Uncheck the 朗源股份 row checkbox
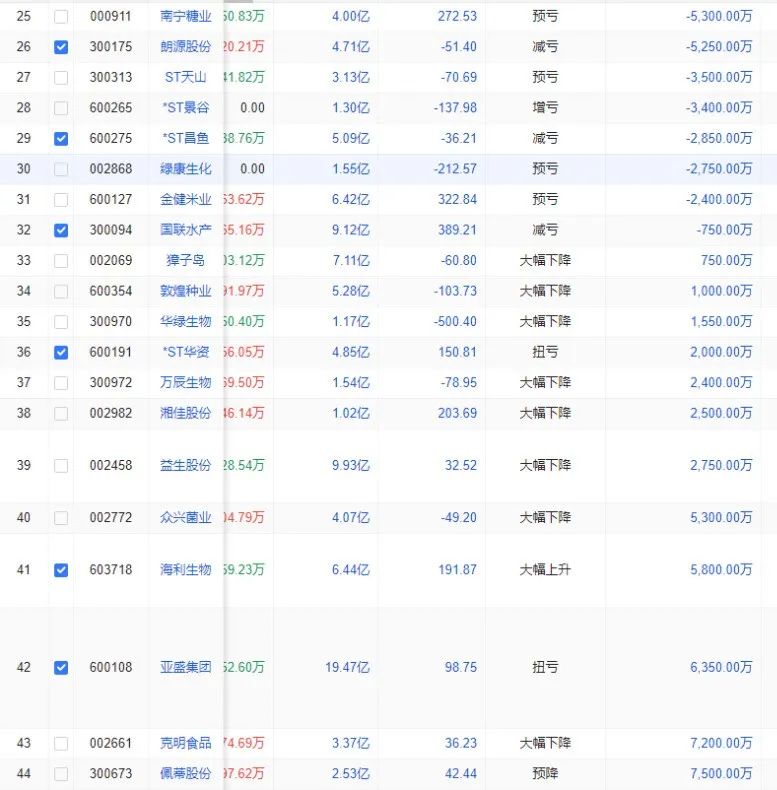 pos(61,47)
